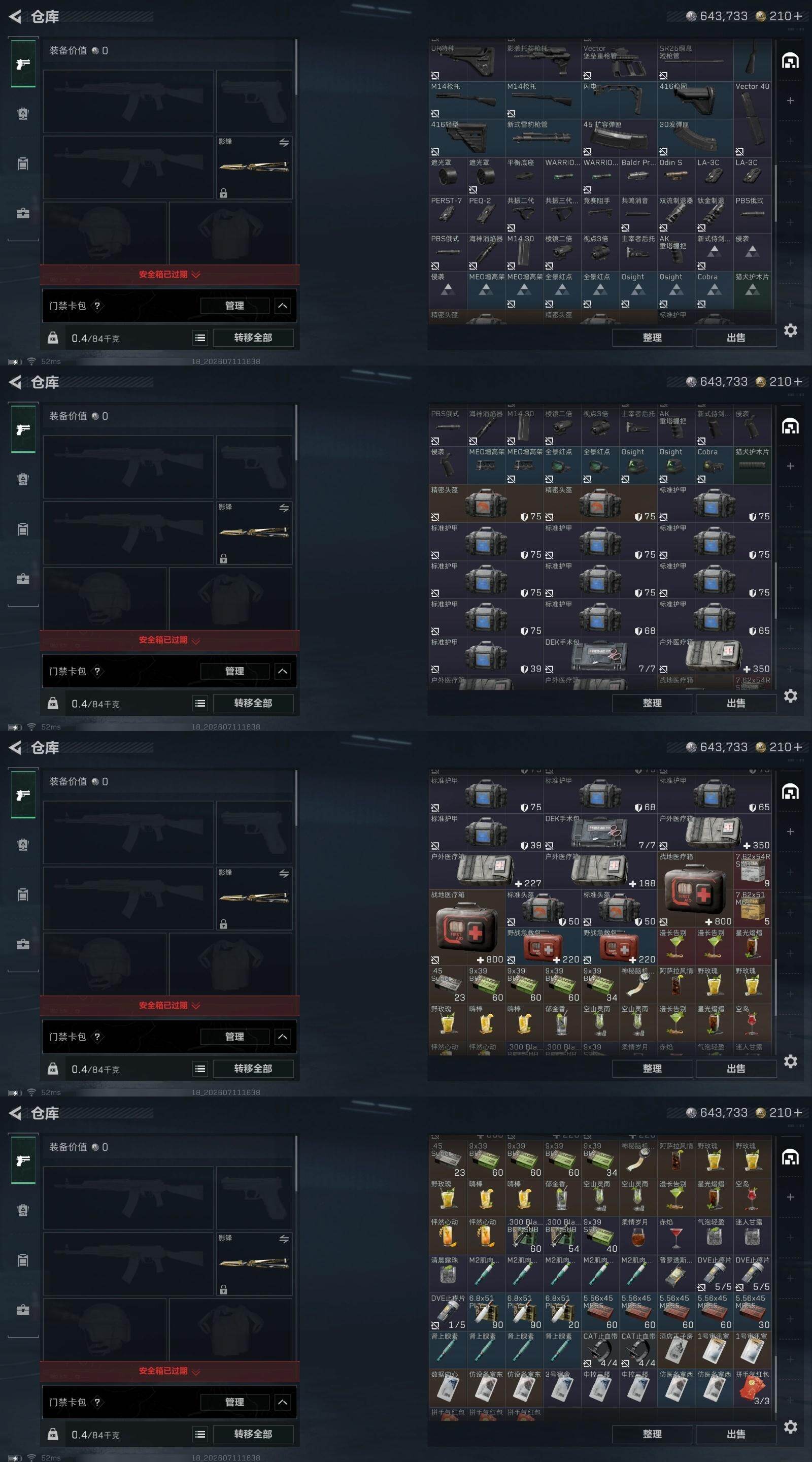Expand 安全箱已过期 banner in top screenshot

pyautogui.click(x=170, y=275)
